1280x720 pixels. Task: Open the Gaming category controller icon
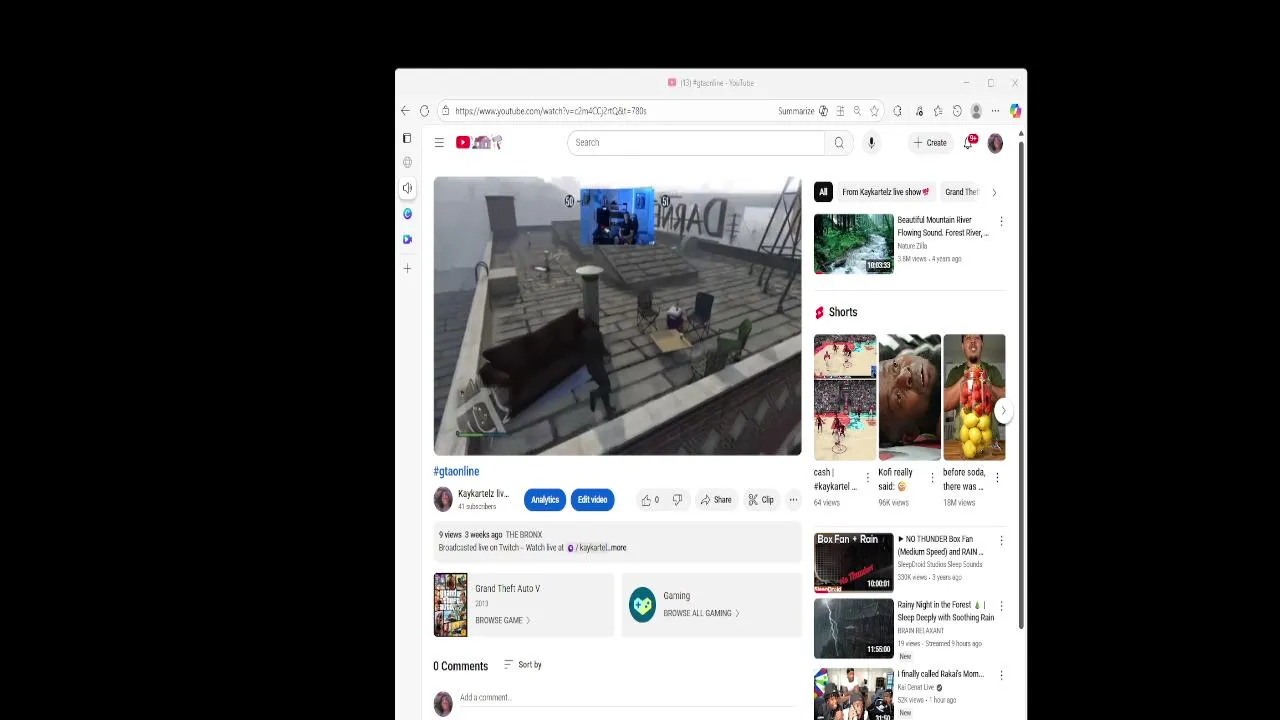pos(642,604)
